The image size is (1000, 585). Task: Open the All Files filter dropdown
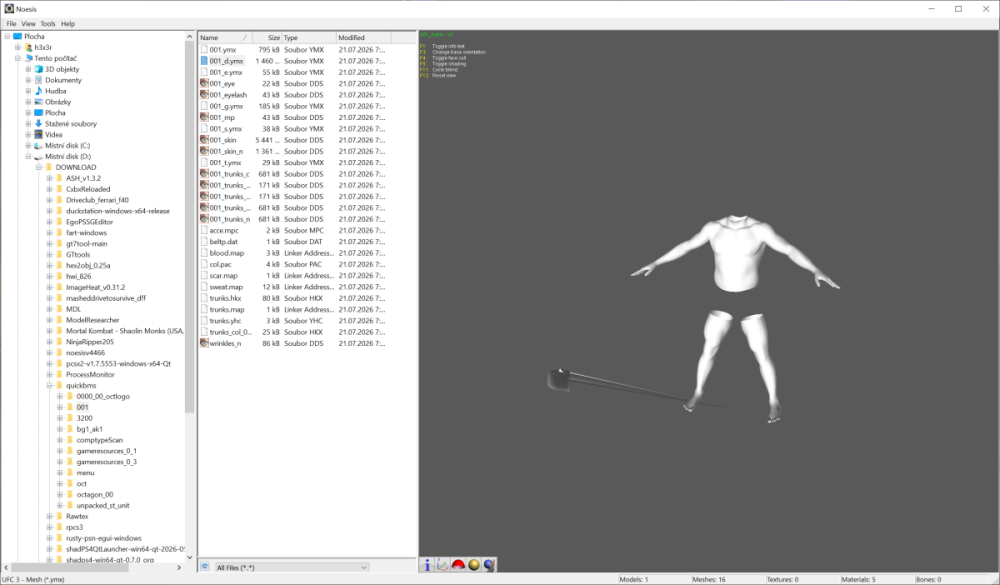291,567
